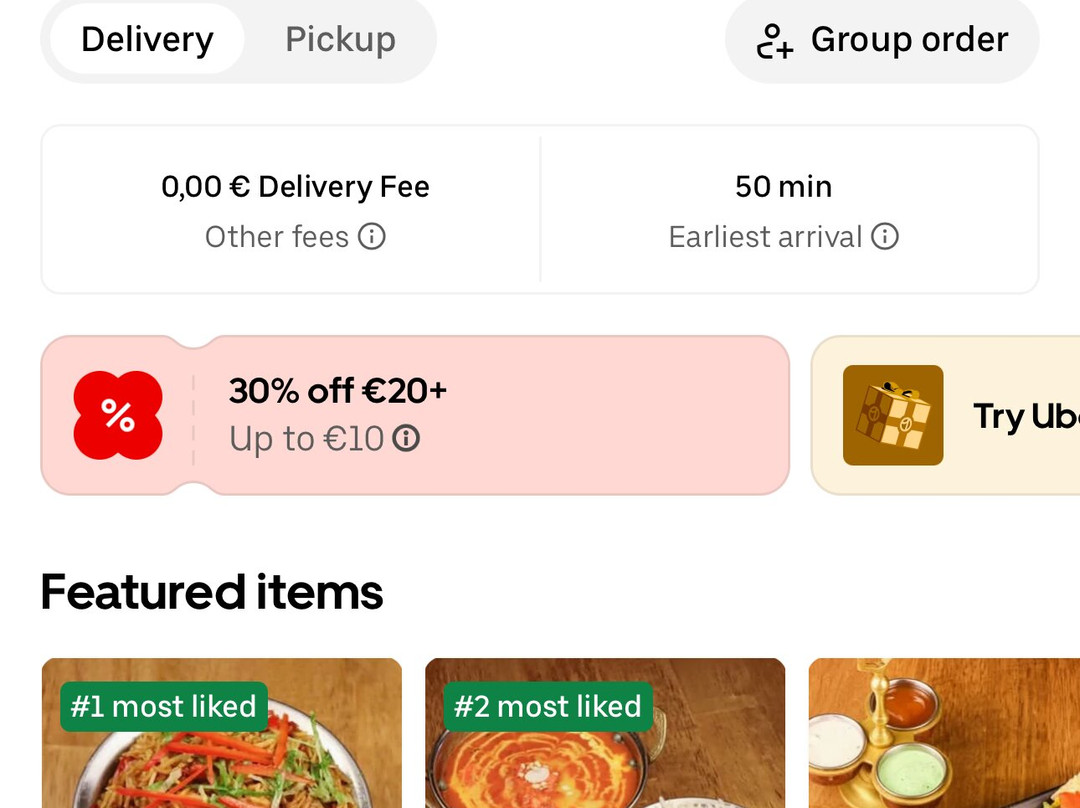View the 50 min arrival estimate

pyautogui.click(x=783, y=187)
